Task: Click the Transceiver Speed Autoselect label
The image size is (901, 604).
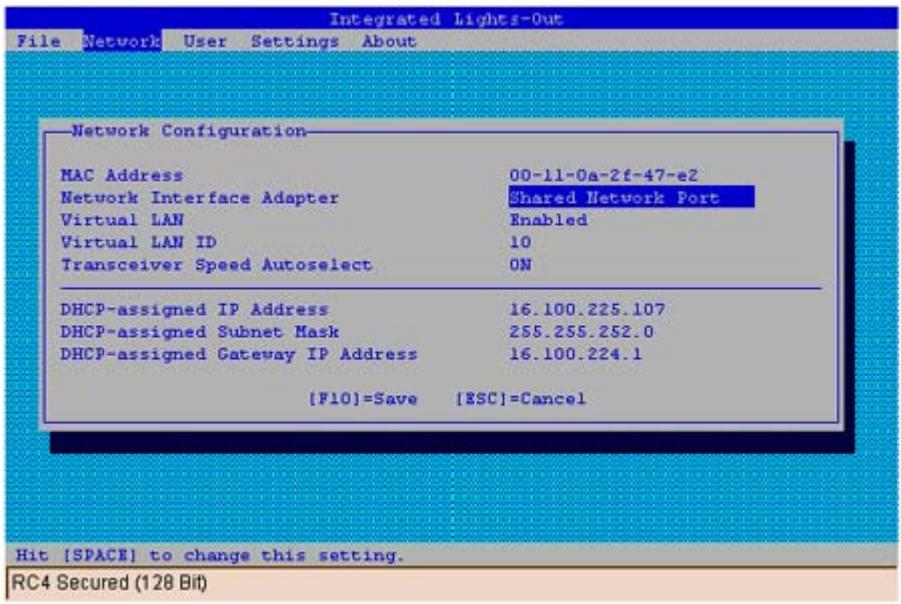Action: click(216, 264)
